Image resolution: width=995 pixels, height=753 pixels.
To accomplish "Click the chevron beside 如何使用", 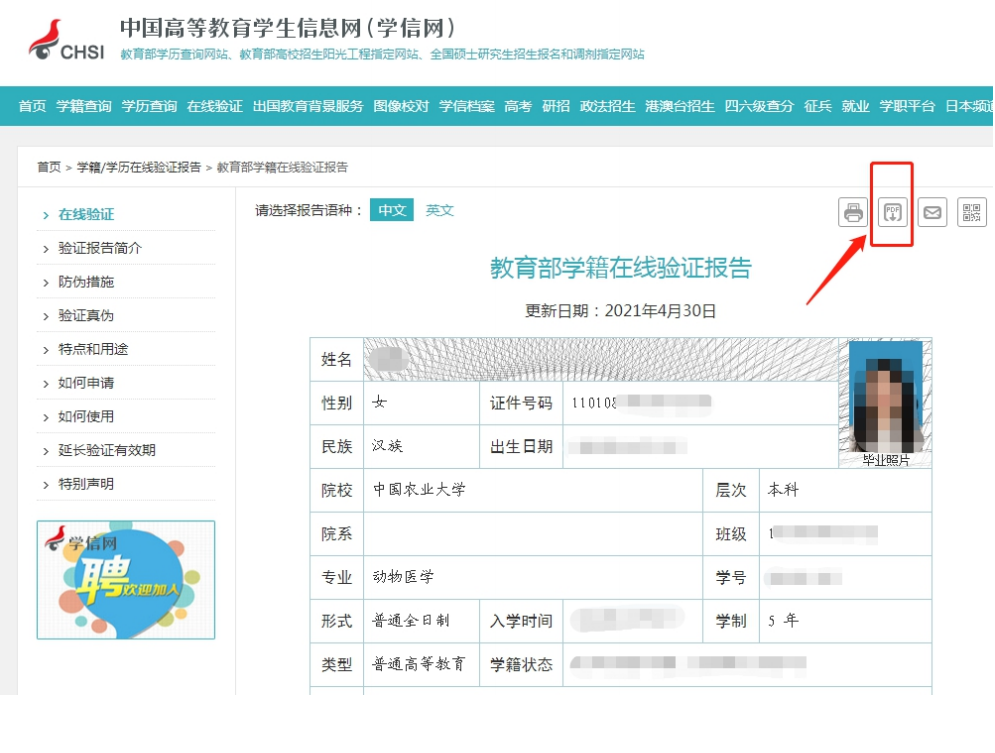I will pos(46,418).
